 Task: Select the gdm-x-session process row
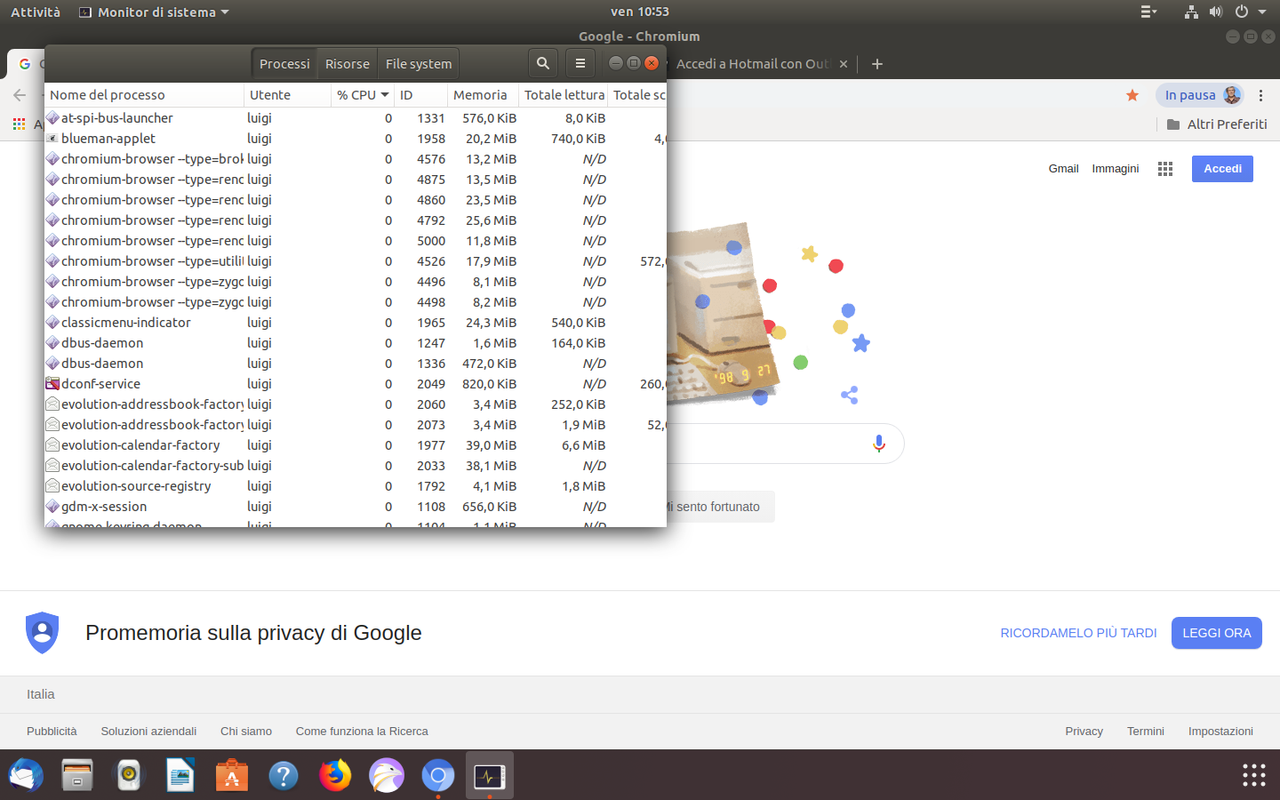coord(355,506)
